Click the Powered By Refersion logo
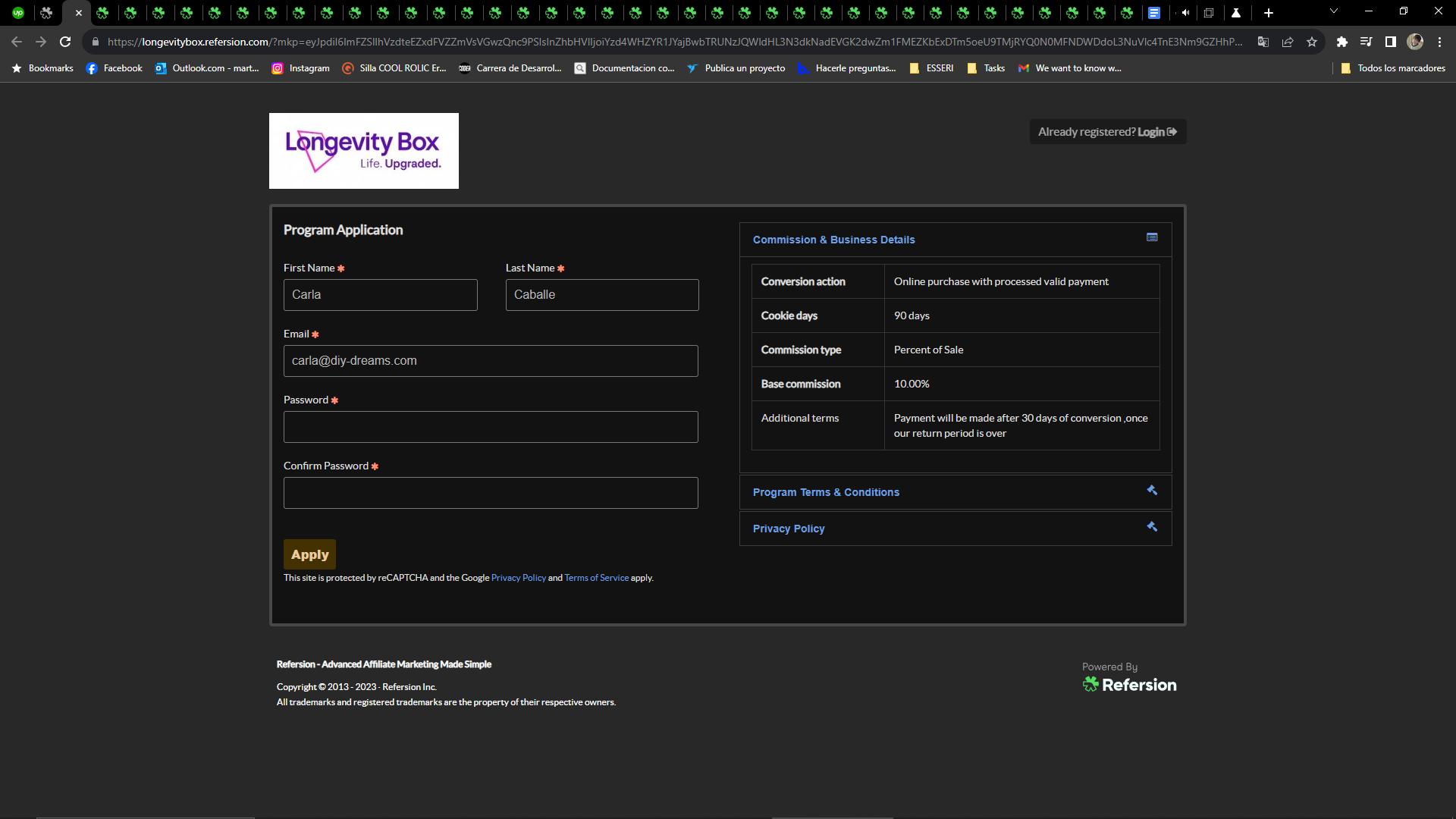This screenshot has height=819, width=1456. [x=1129, y=677]
